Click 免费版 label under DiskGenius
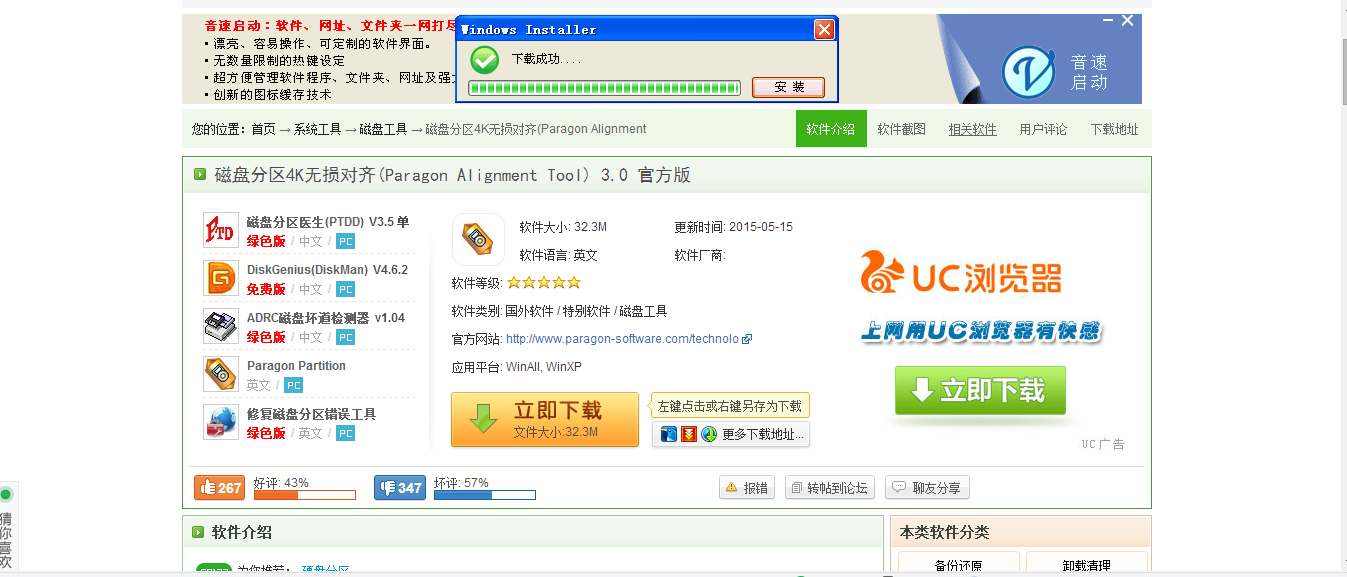 pos(266,289)
